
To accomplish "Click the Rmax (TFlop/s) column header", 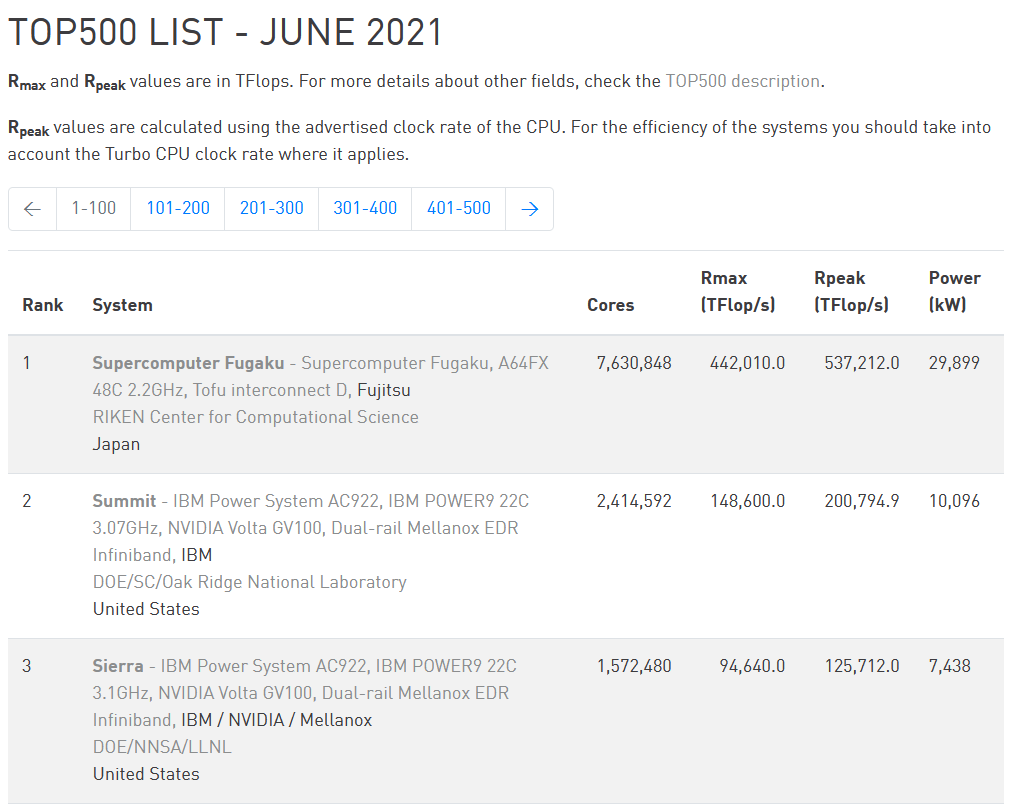I will coord(738,292).
